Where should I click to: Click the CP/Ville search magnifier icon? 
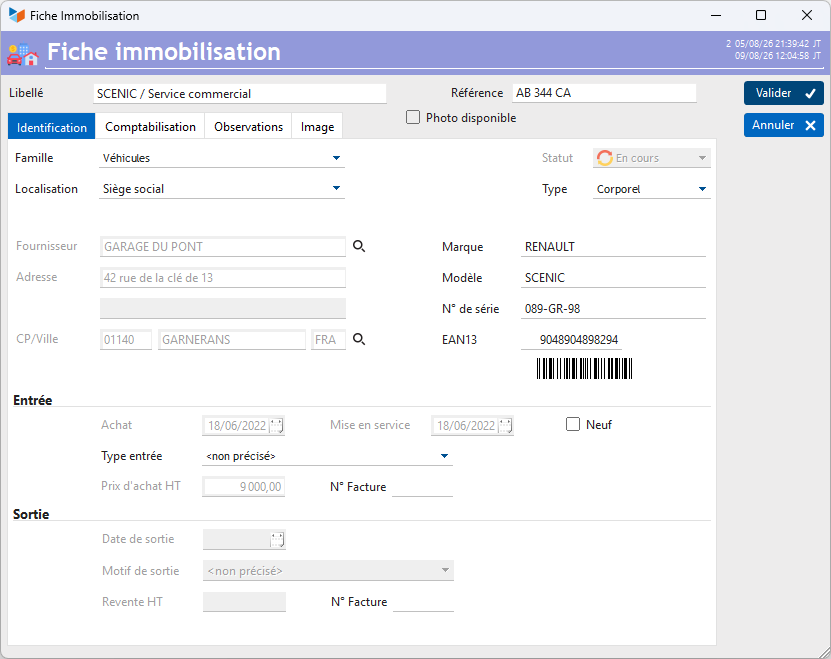[359, 339]
